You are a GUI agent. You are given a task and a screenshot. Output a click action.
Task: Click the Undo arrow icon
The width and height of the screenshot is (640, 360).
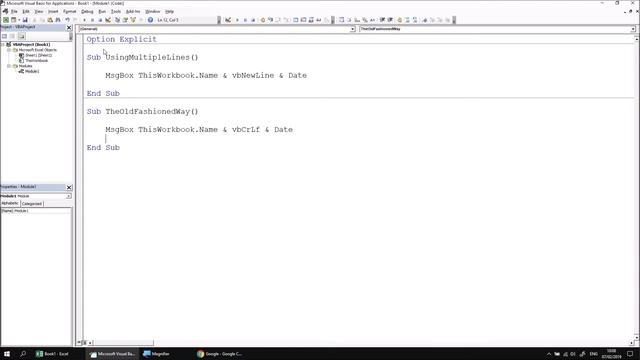67,20
